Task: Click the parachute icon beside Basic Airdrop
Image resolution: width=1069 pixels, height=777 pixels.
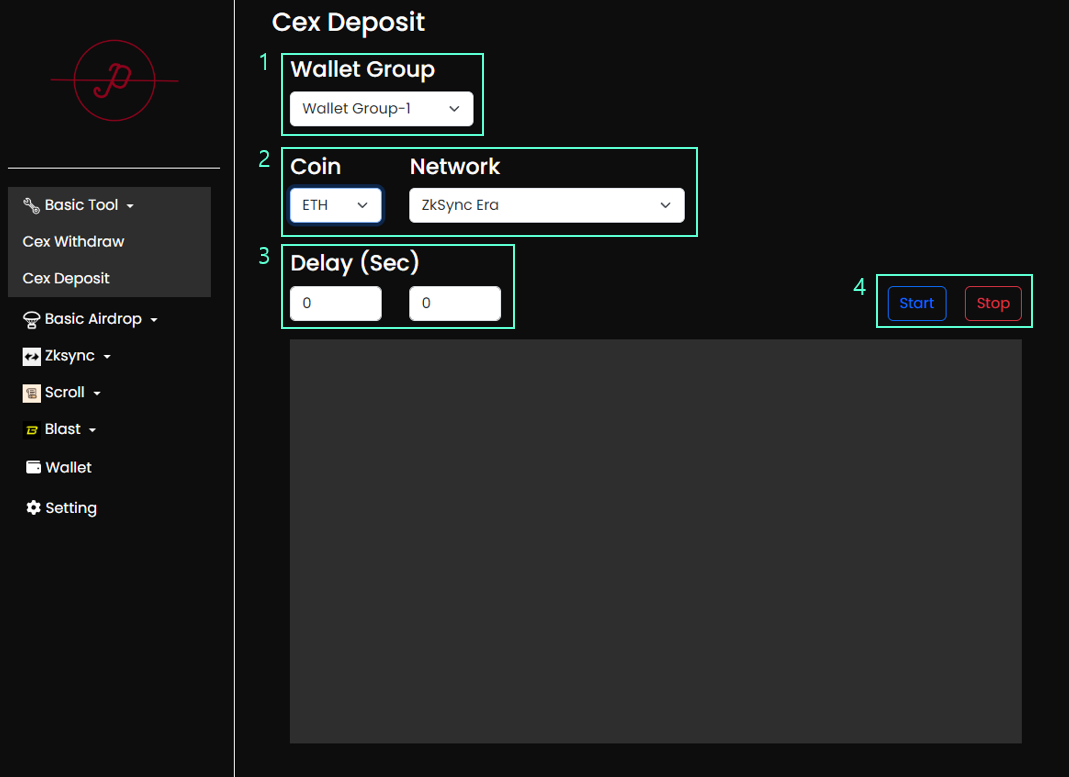Action: click(x=31, y=319)
